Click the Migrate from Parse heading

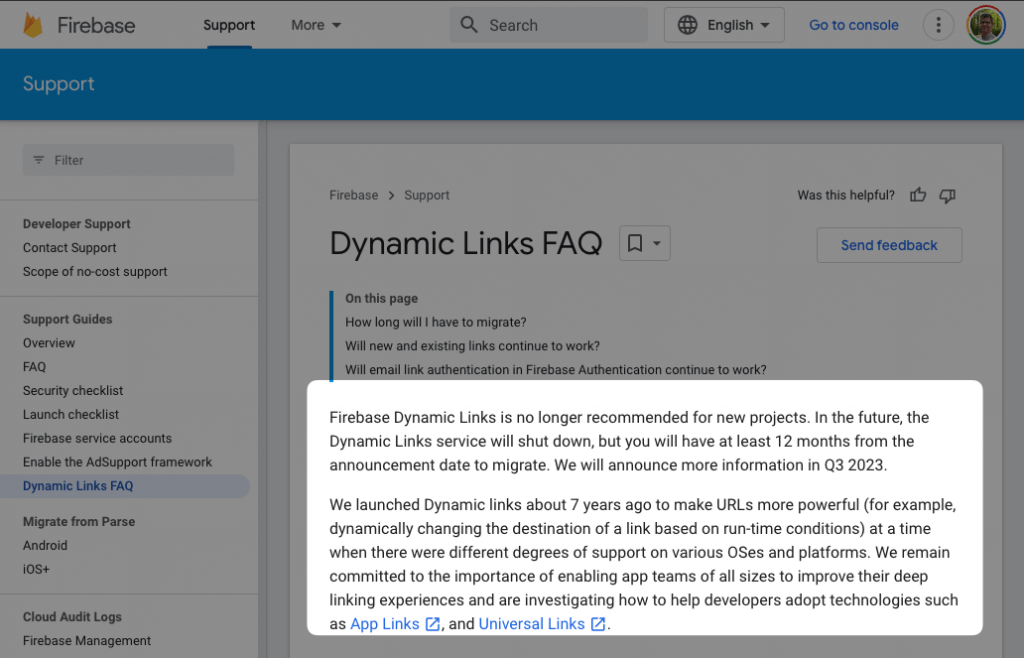coord(79,522)
